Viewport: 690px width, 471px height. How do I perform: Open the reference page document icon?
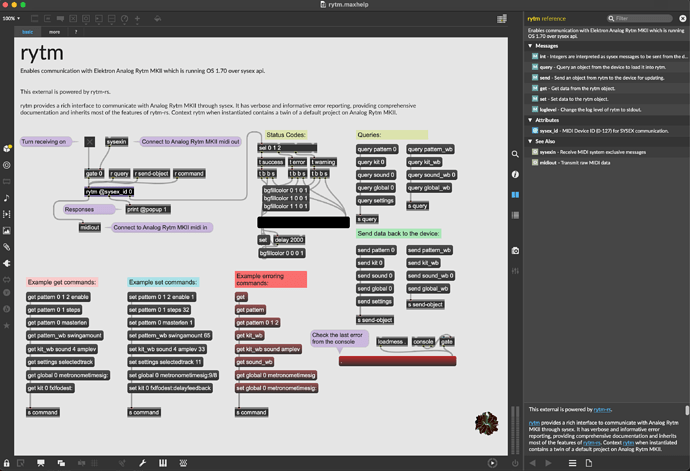point(589,463)
